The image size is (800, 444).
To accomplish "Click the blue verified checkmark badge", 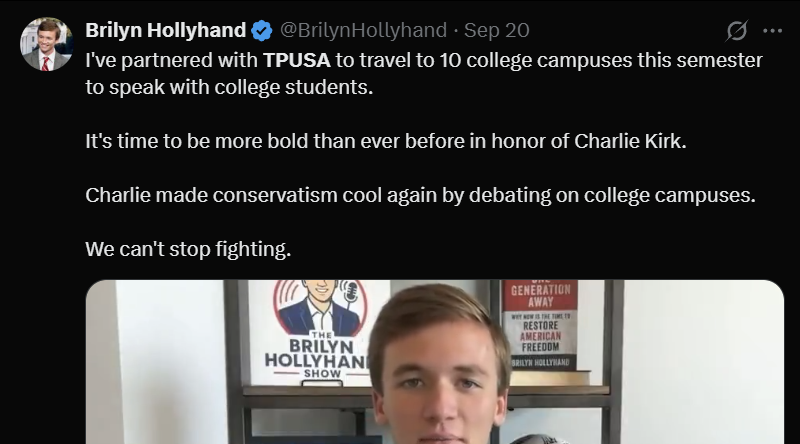I will (262, 30).
